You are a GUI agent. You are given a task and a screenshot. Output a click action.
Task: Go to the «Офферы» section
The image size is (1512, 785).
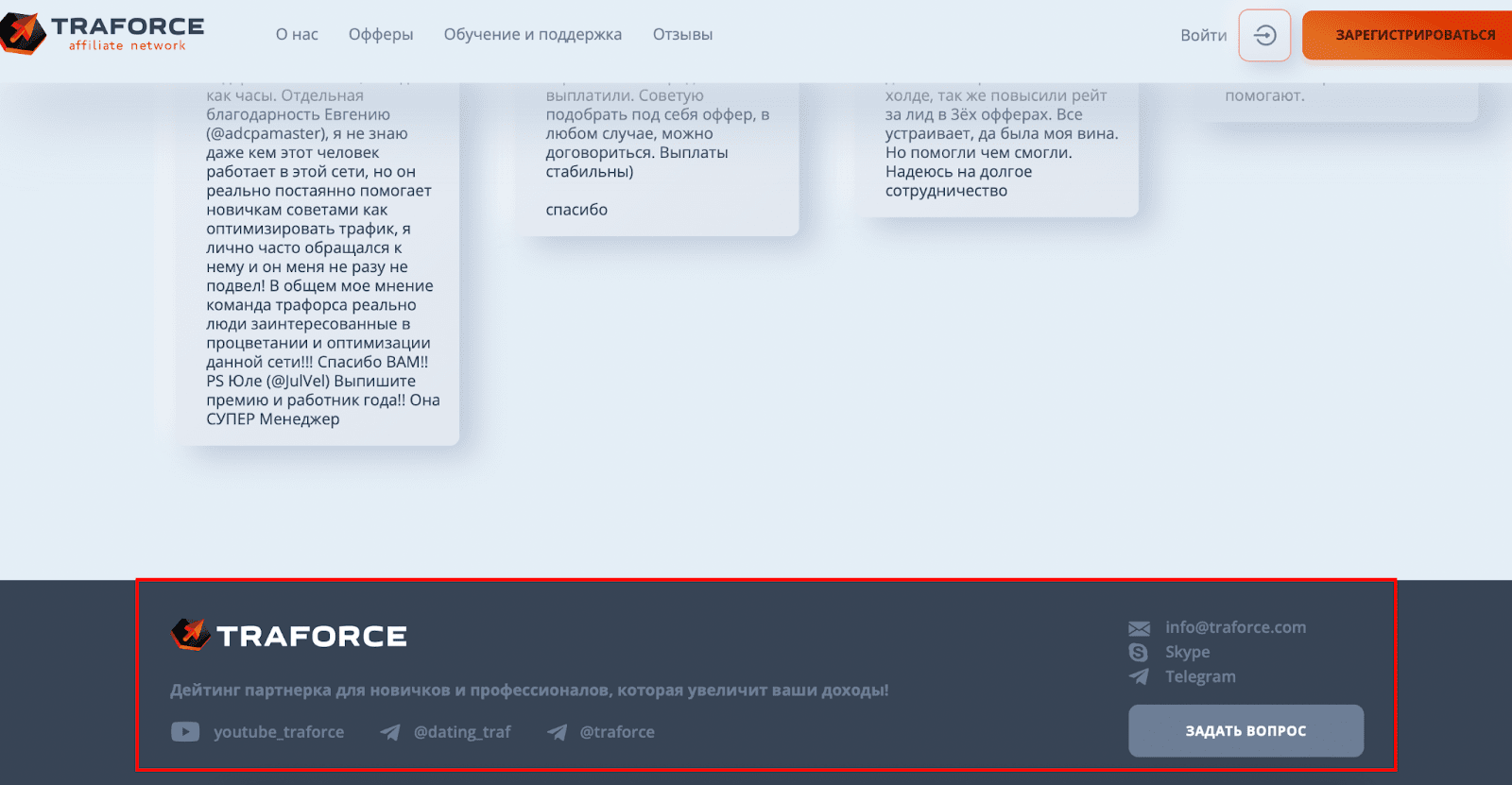[381, 35]
